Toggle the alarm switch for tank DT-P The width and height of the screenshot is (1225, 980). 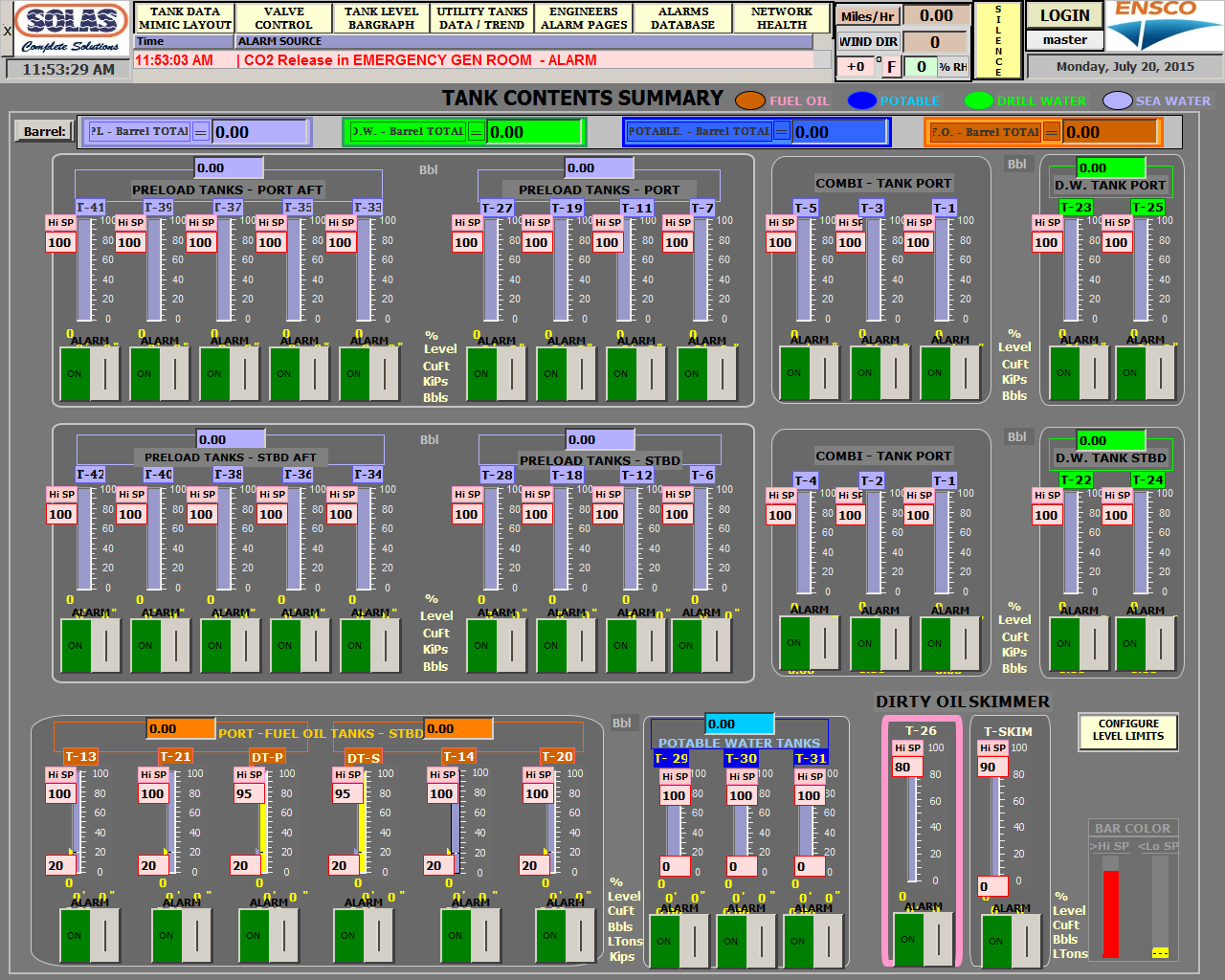click(268, 935)
